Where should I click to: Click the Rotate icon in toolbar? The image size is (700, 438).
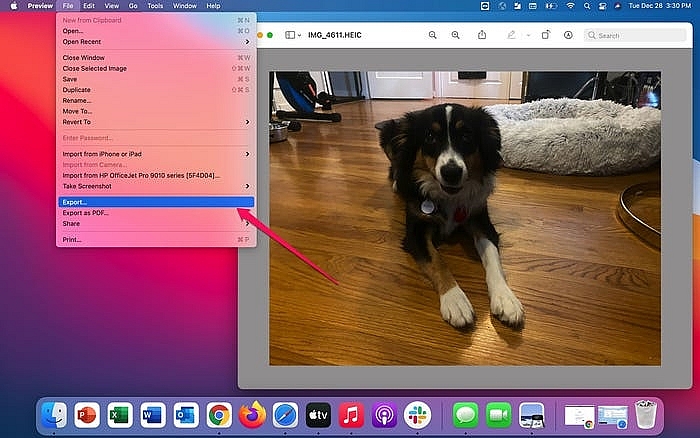pos(546,35)
